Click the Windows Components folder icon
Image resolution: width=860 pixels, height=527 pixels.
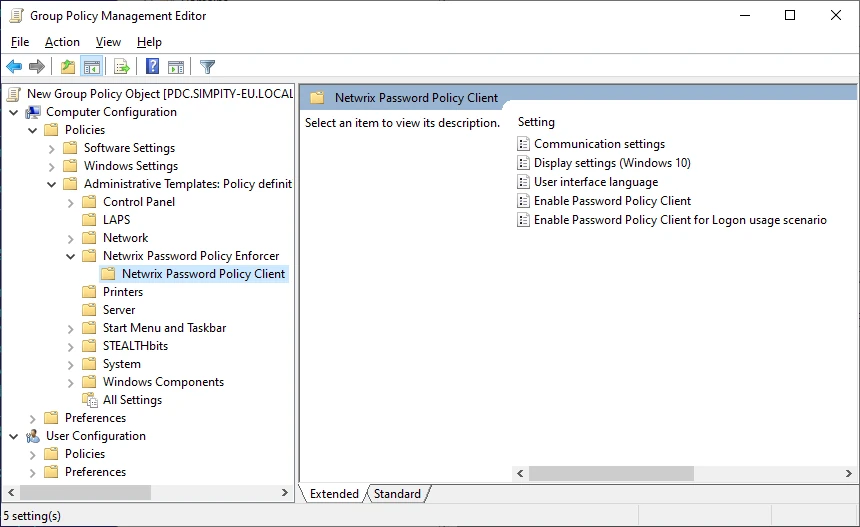click(x=89, y=382)
